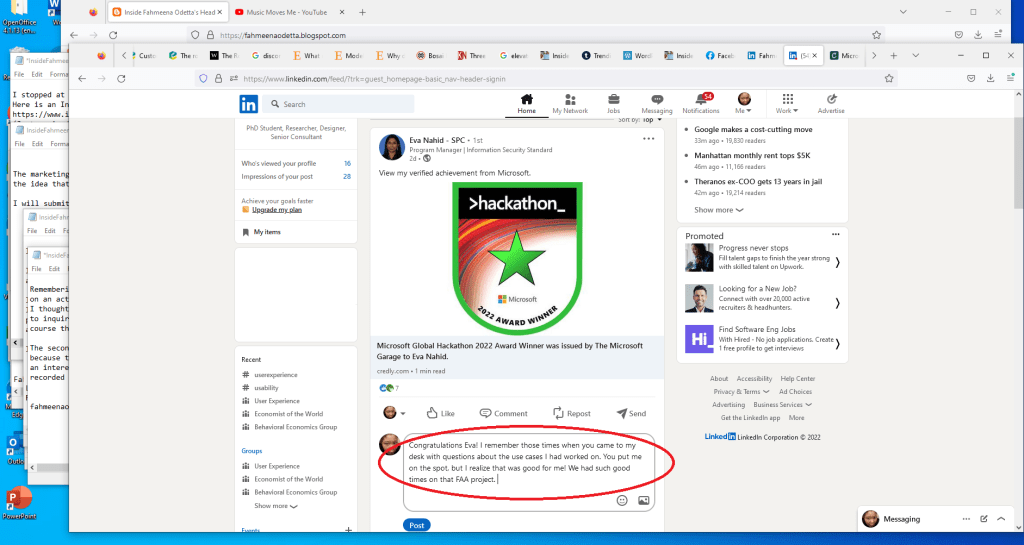Open Downloads icon in front Firefox toolbar
The height and width of the screenshot is (545, 1024).
pos(990,78)
